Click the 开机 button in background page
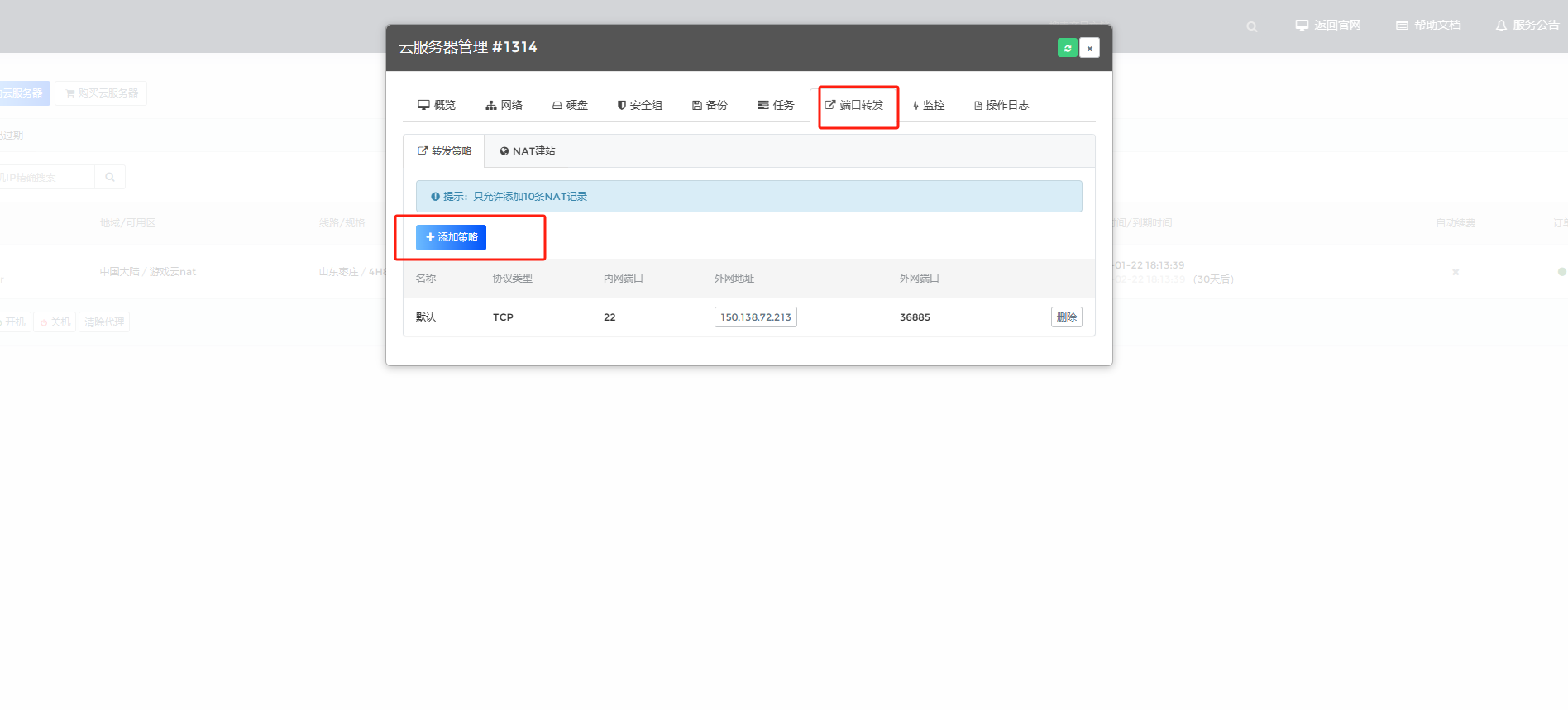The image size is (1568, 710). click(x=14, y=322)
